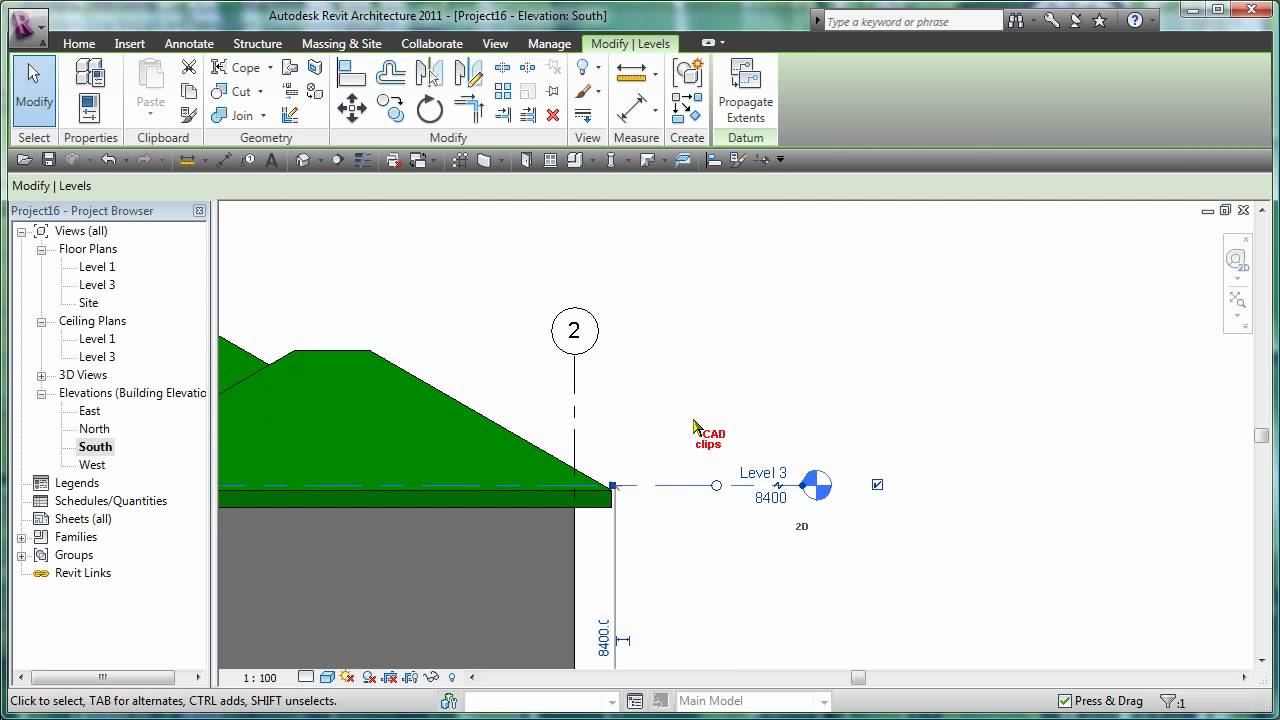
Task: Collapse the Floor Plans node
Action: (42, 249)
